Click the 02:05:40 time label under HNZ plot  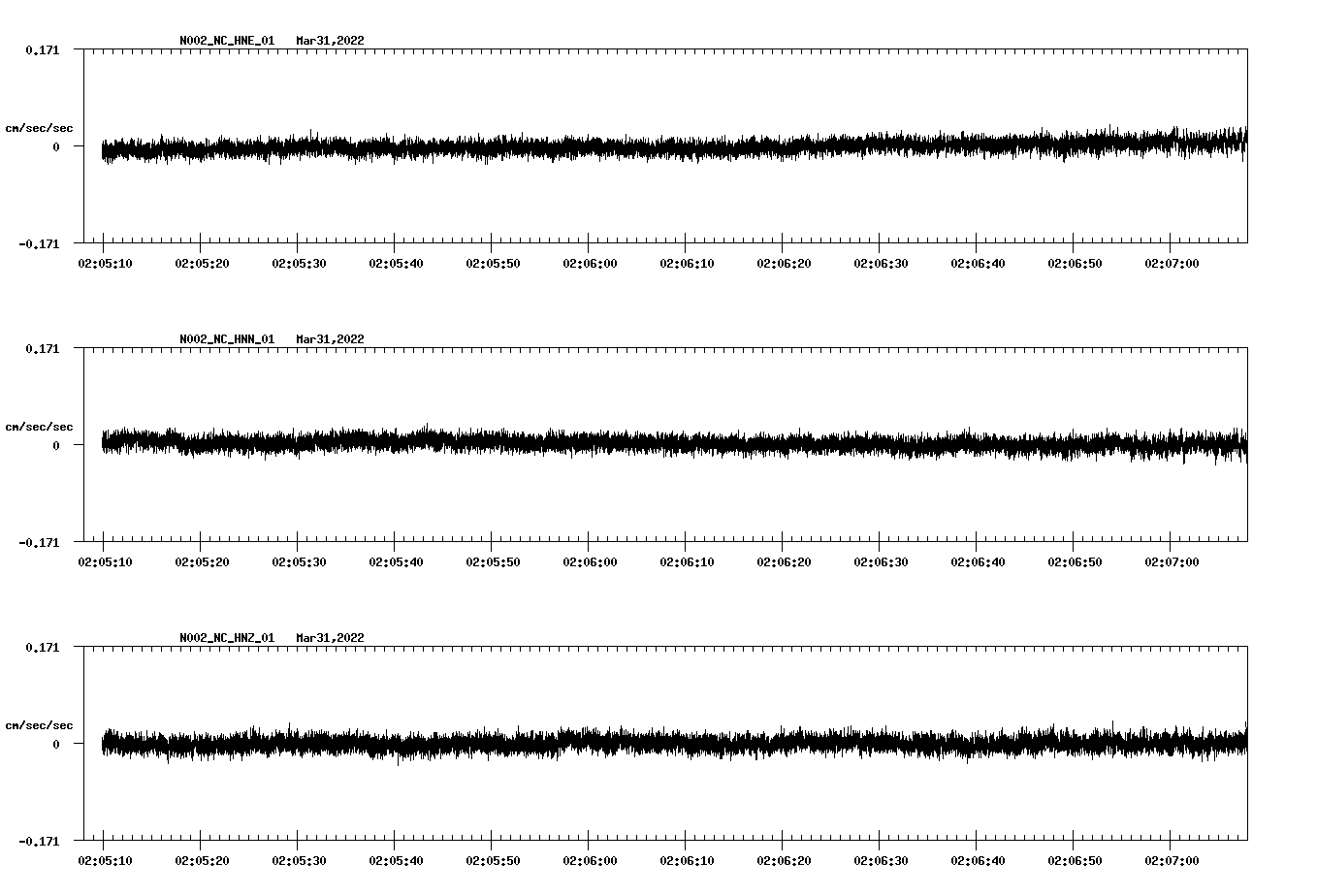(396, 860)
